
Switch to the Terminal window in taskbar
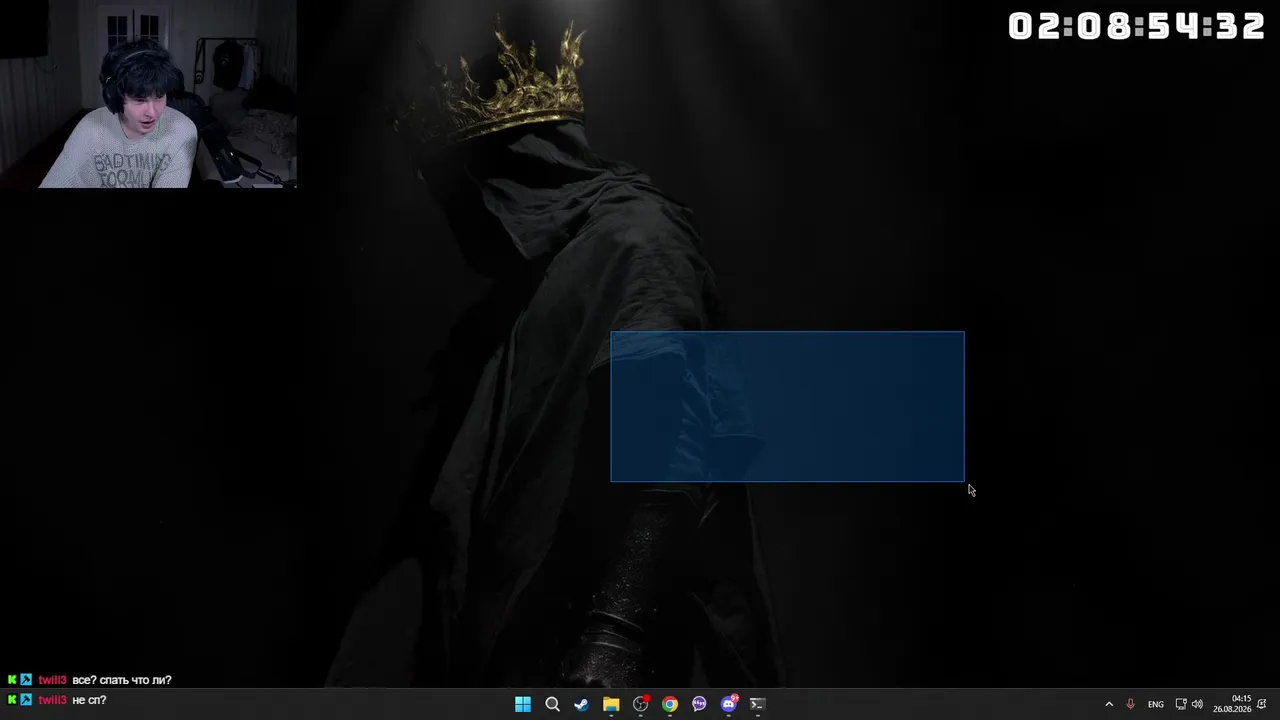[x=757, y=704]
